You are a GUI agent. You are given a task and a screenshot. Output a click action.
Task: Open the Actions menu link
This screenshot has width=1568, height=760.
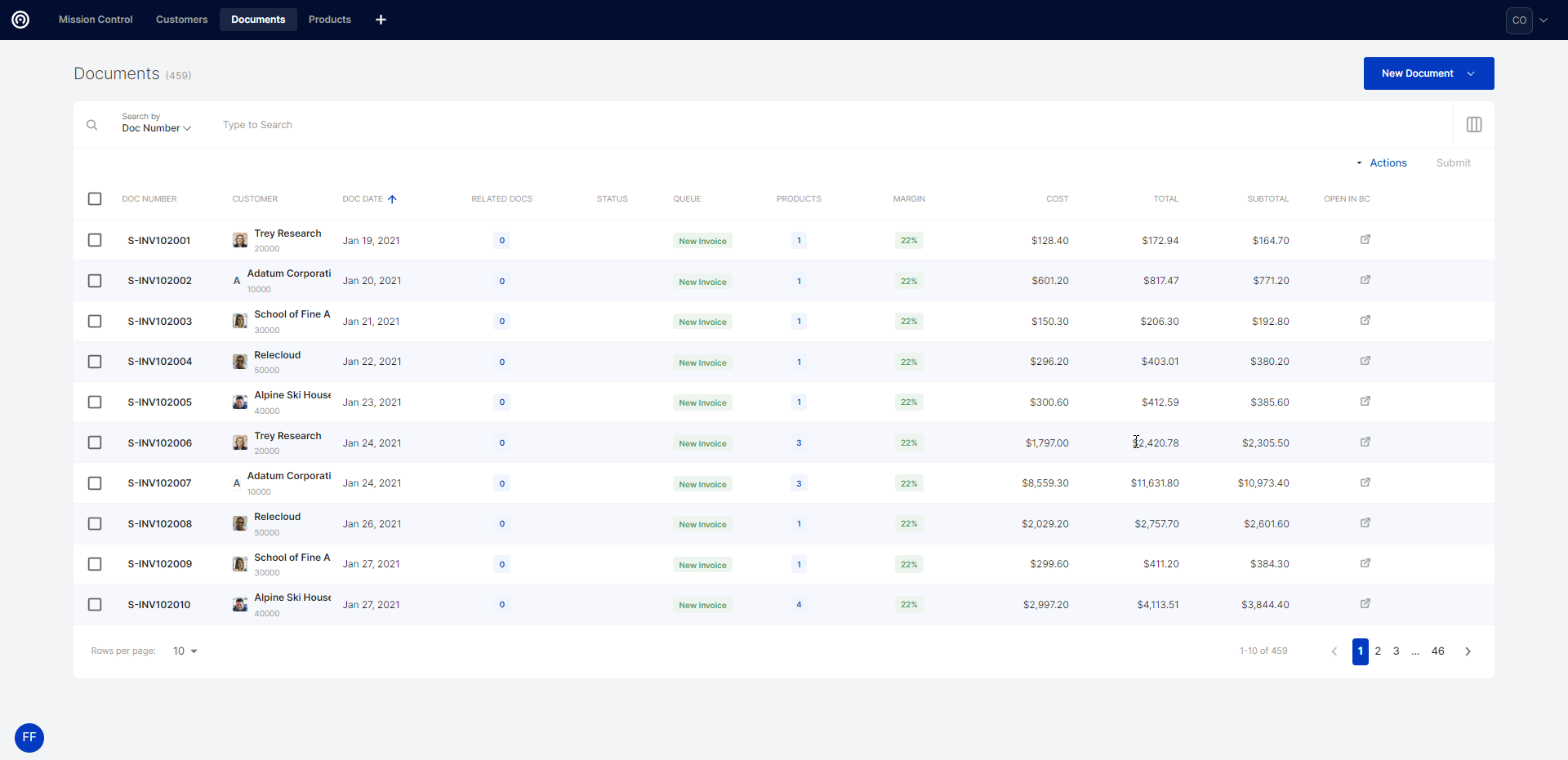click(x=1388, y=163)
